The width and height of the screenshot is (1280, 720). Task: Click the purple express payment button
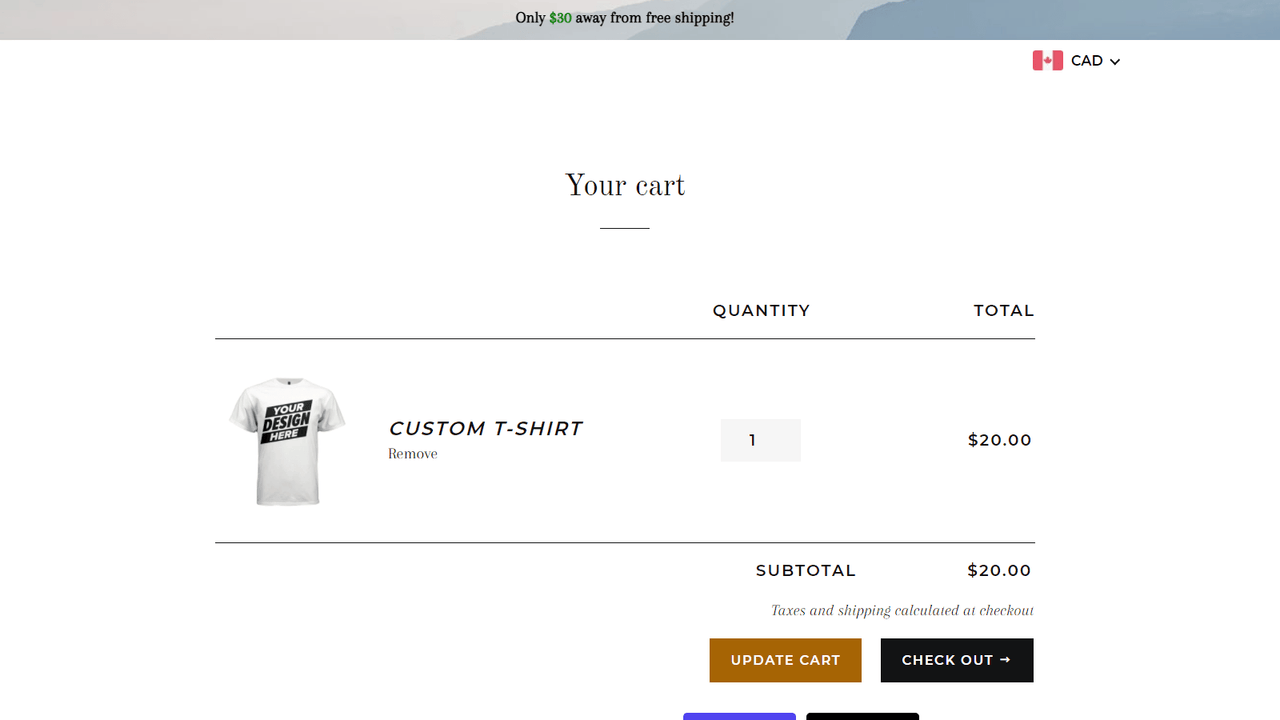739,716
